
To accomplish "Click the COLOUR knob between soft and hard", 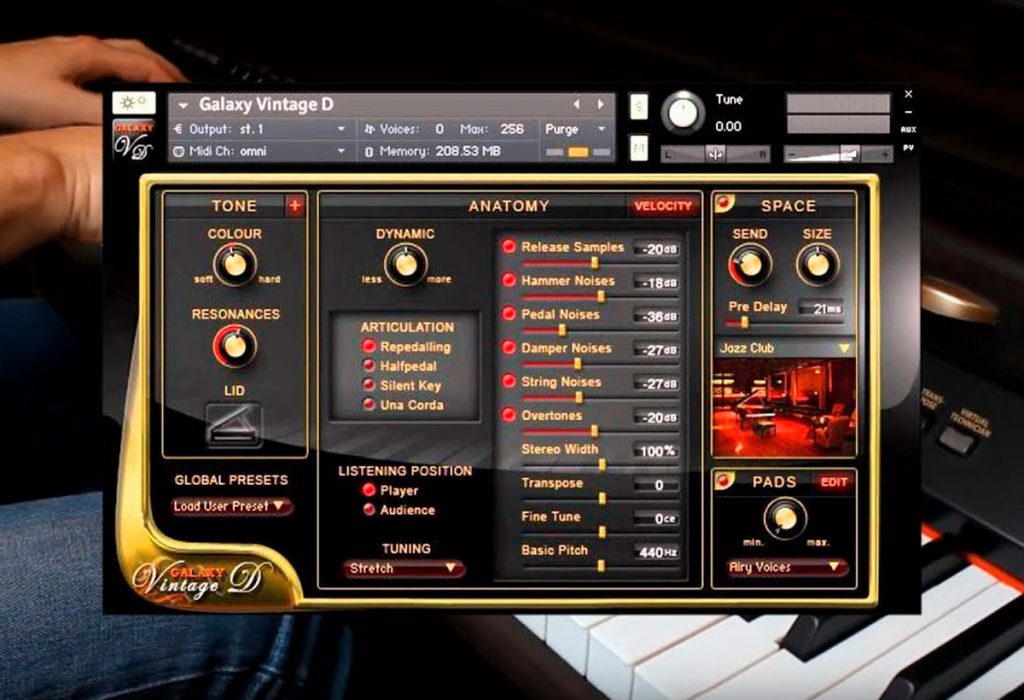I will [x=234, y=264].
